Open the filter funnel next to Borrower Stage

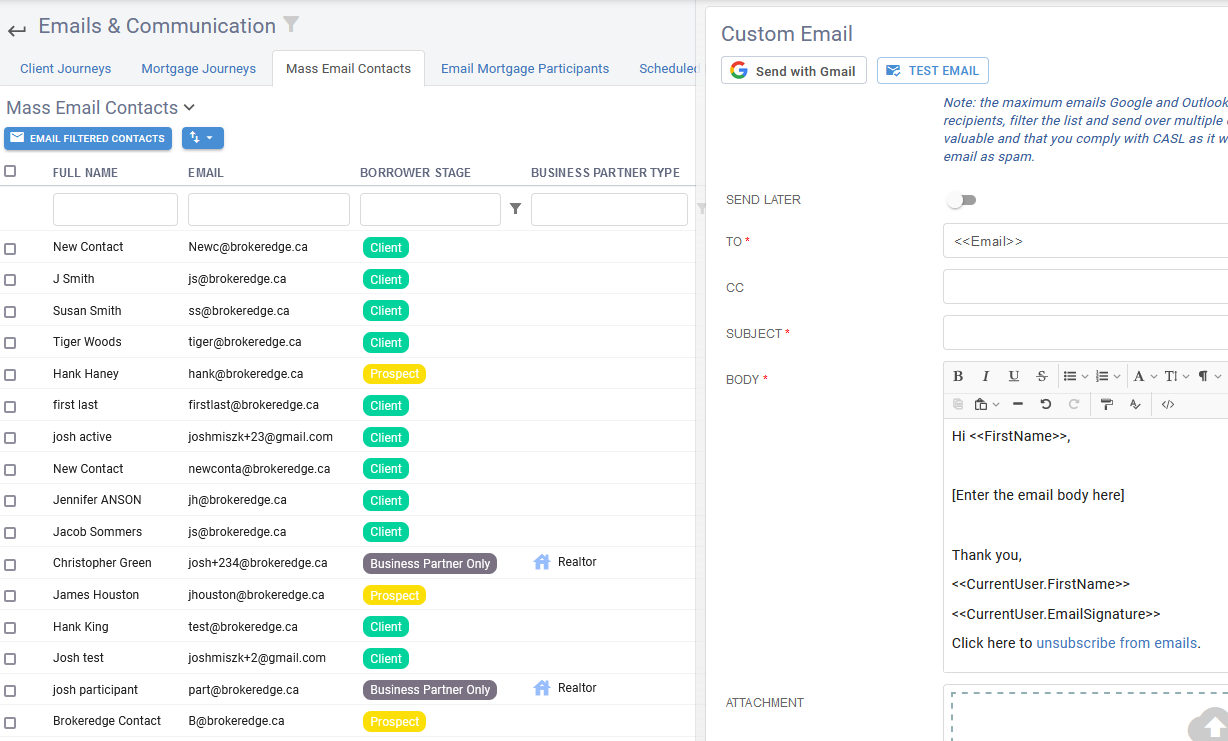[517, 209]
